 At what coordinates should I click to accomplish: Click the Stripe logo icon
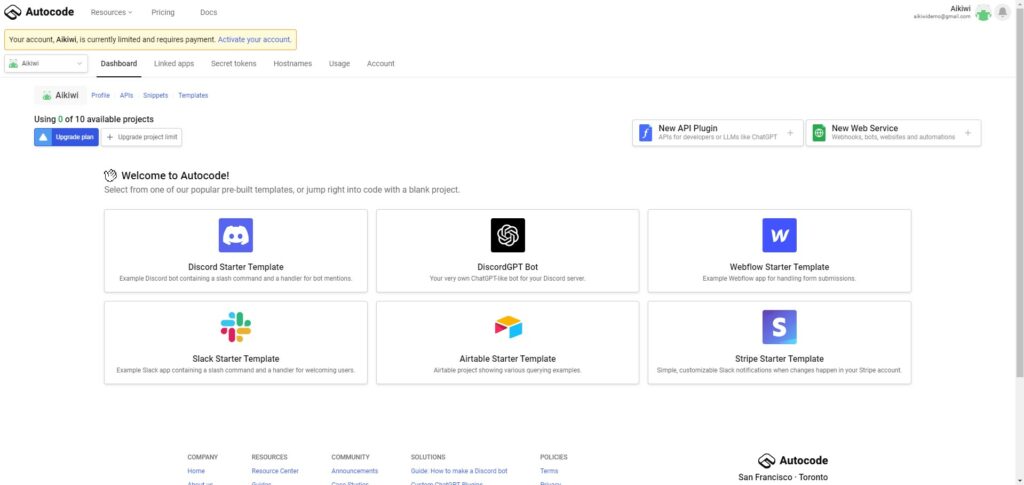779,326
